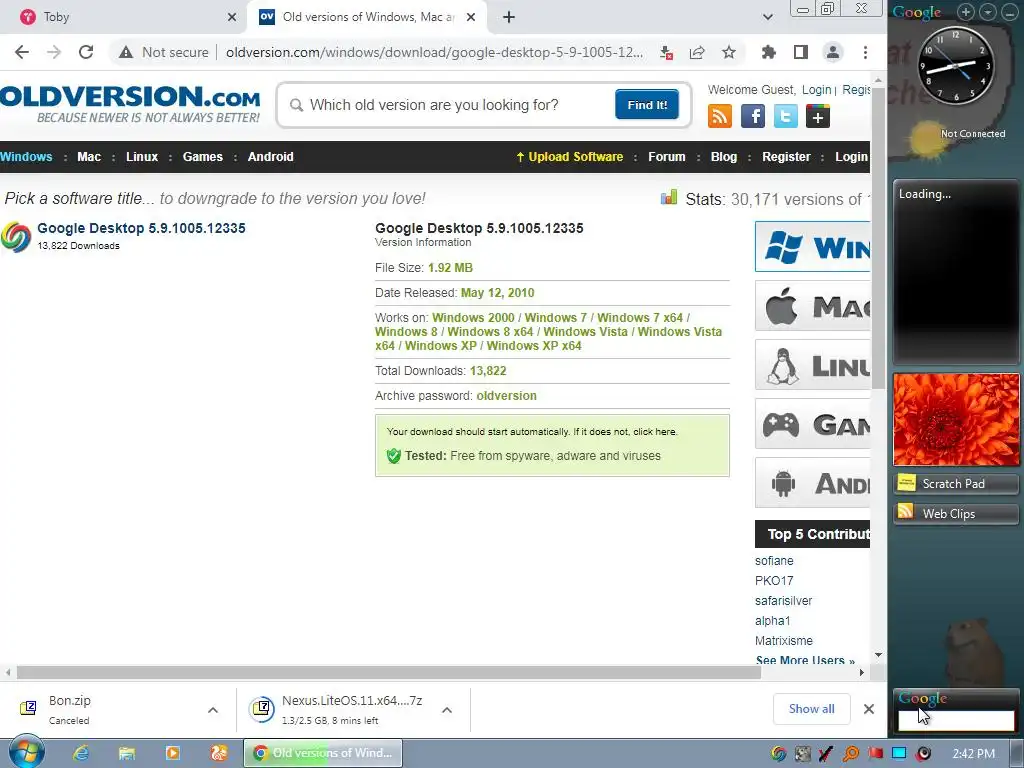1024x768 pixels.
Task: Click the See More Users link
Action: (805, 660)
